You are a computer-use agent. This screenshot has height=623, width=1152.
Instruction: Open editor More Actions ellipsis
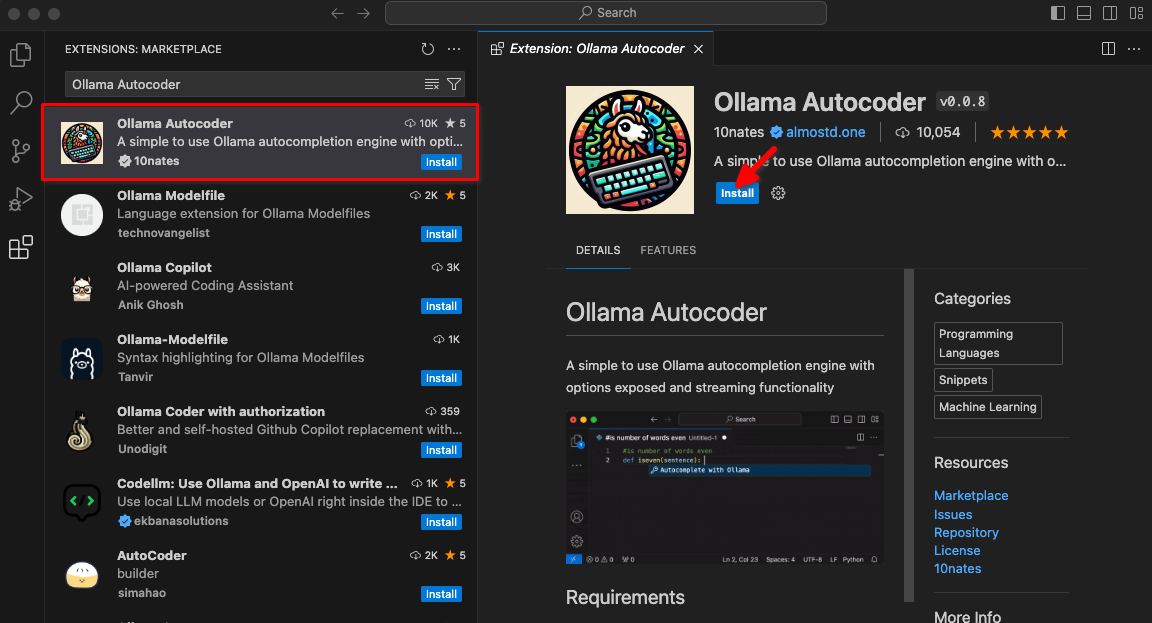coord(1134,48)
